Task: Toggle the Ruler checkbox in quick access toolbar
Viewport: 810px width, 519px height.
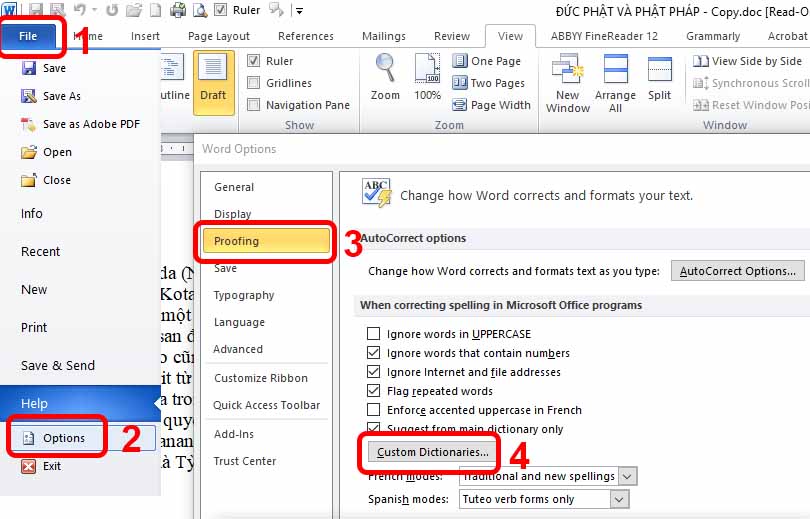Action: pyautogui.click(x=221, y=10)
